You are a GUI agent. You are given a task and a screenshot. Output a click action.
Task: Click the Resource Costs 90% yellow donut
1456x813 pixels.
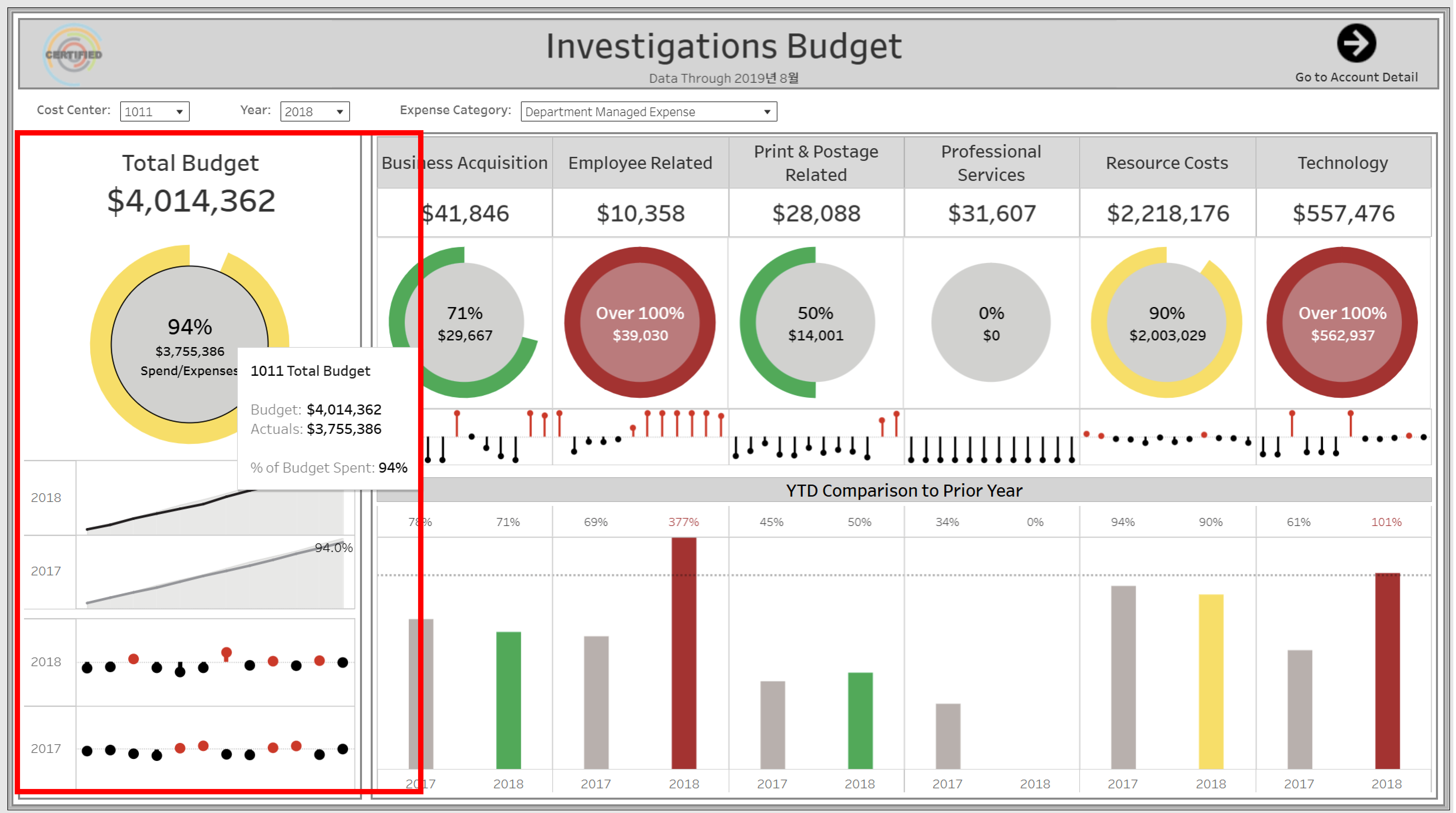point(1166,323)
